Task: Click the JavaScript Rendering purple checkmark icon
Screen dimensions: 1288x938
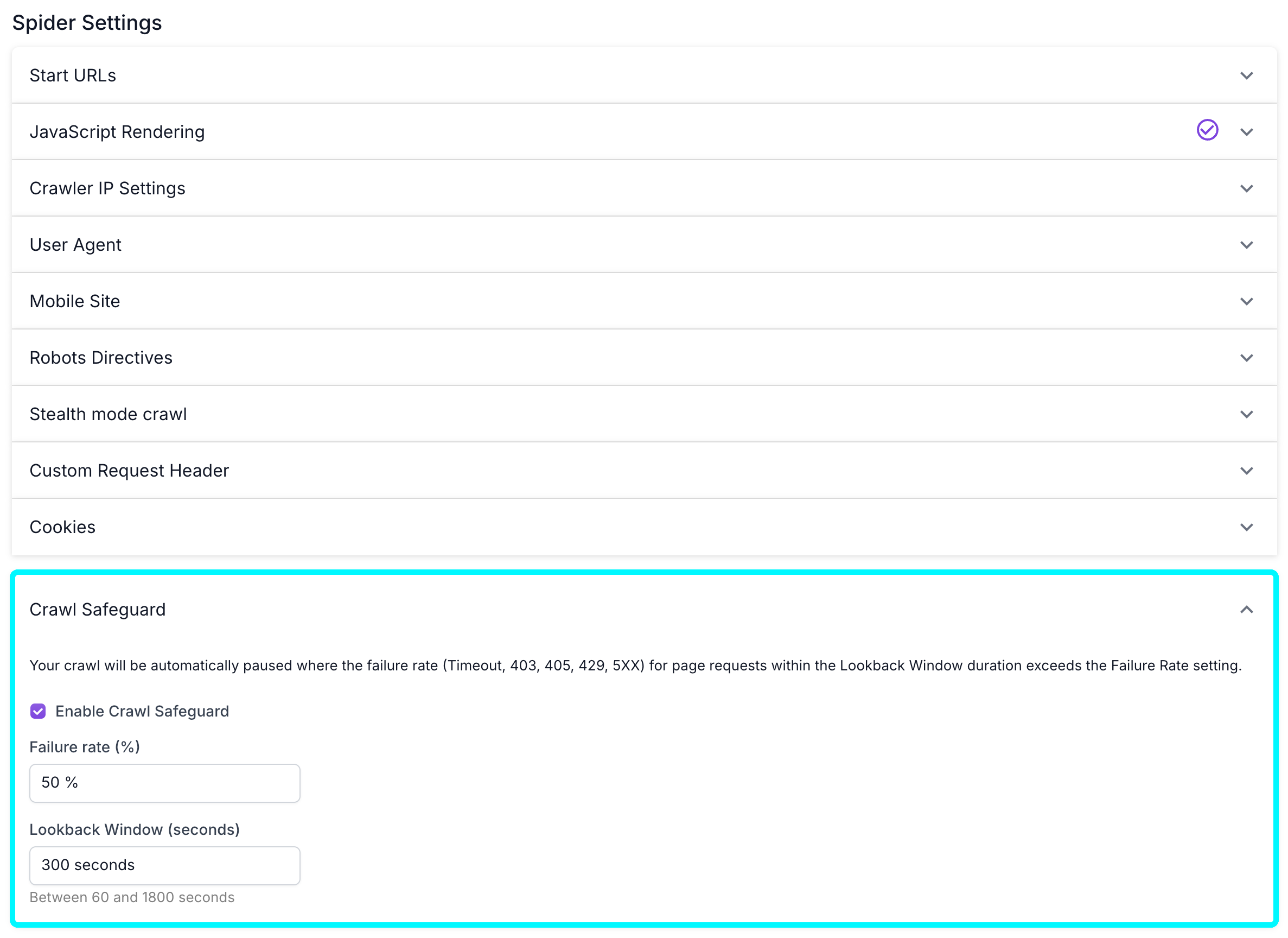Action: coord(1207,130)
